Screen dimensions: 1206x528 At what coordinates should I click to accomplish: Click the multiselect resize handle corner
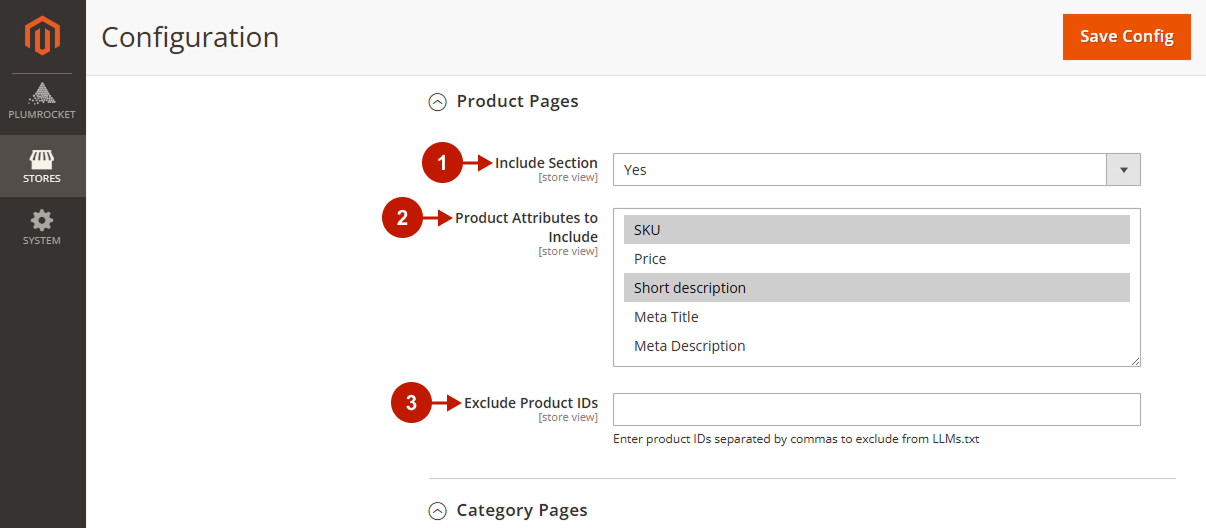pos(1135,361)
